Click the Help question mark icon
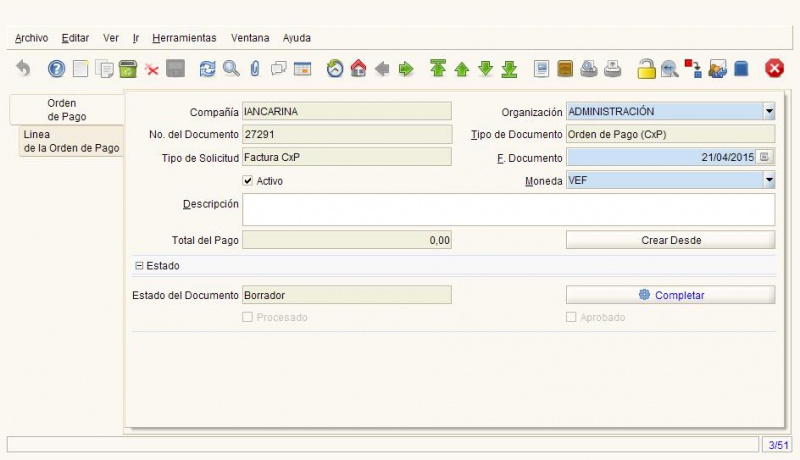The height and width of the screenshot is (460, 800). click(56, 68)
